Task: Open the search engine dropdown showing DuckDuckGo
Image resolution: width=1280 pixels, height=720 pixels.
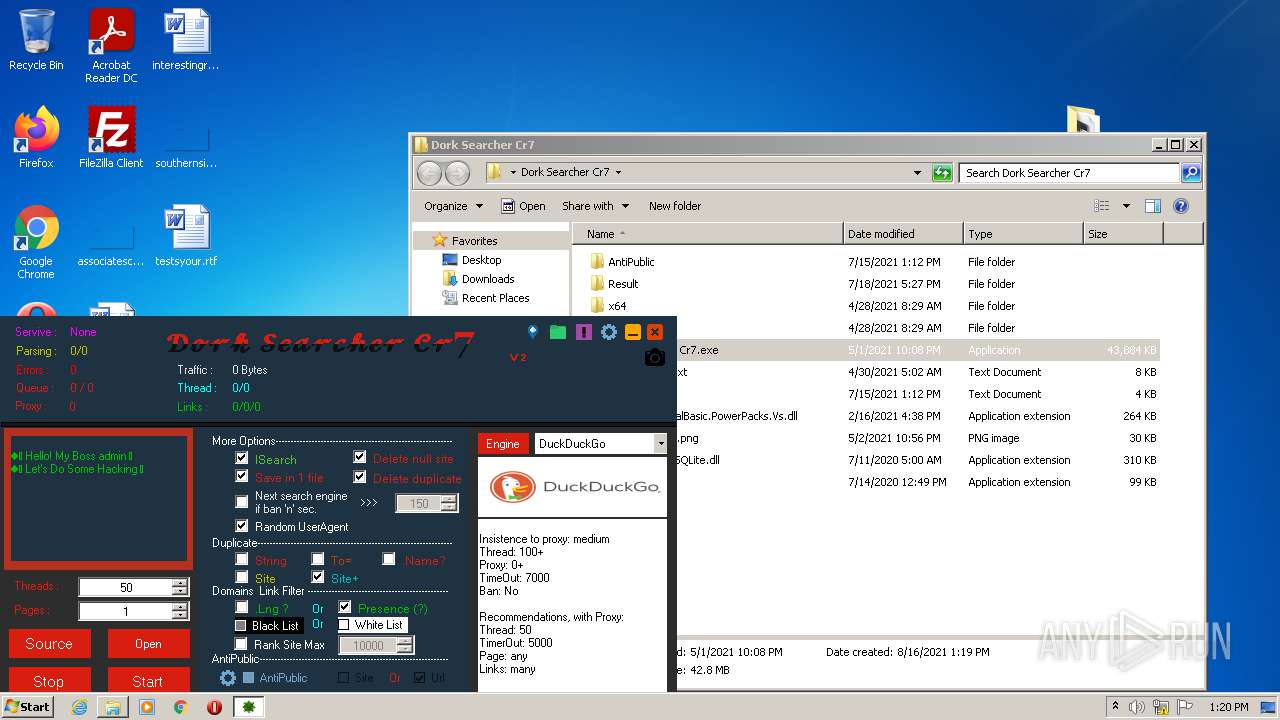Action: [x=660, y=443]
